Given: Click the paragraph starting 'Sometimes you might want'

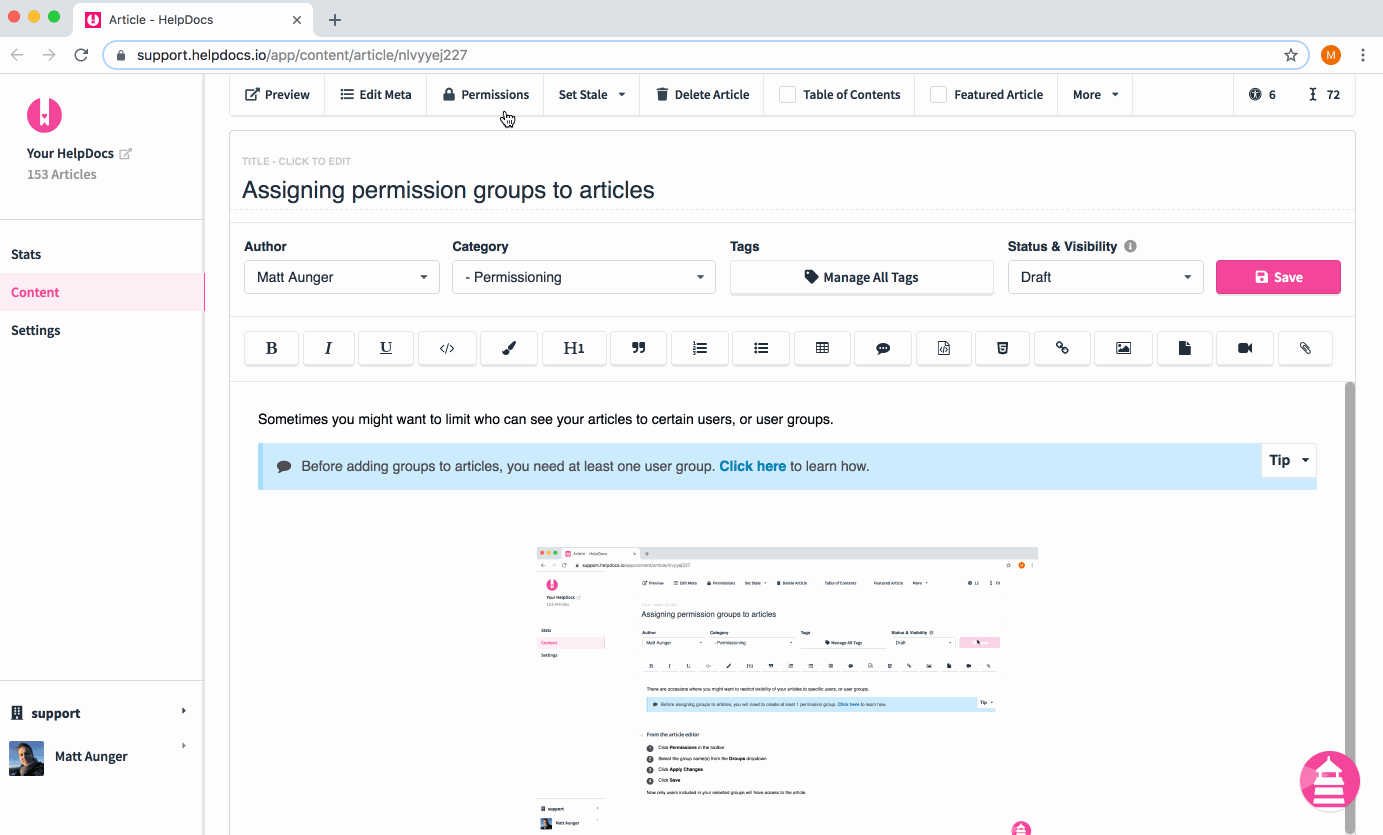Looking at the screenshot, I should 546,419.
